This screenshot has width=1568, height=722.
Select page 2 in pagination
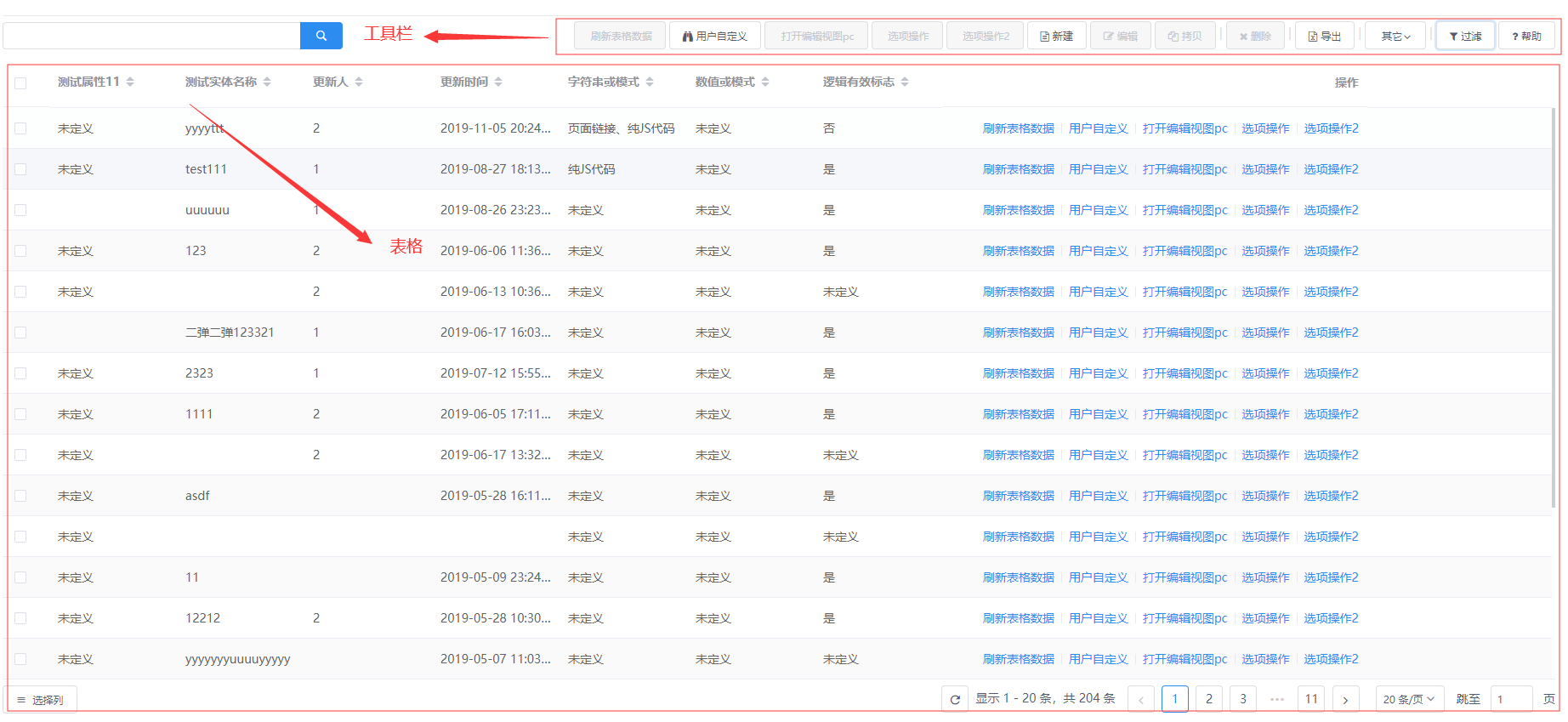[1209, 699]
